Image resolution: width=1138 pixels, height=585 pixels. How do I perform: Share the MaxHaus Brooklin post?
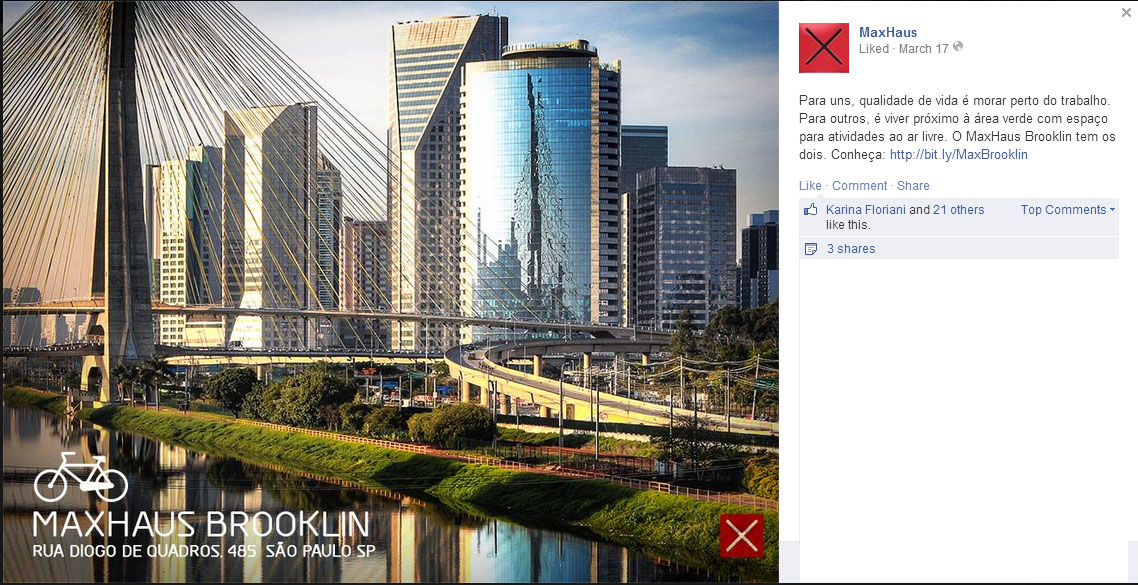coord(913,186)
